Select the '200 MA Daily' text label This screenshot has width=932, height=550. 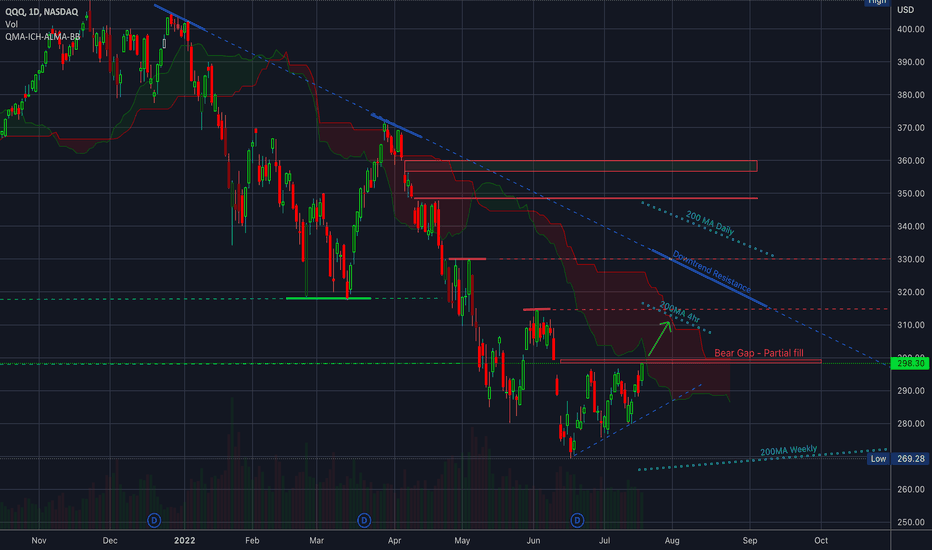click(710, 223)
